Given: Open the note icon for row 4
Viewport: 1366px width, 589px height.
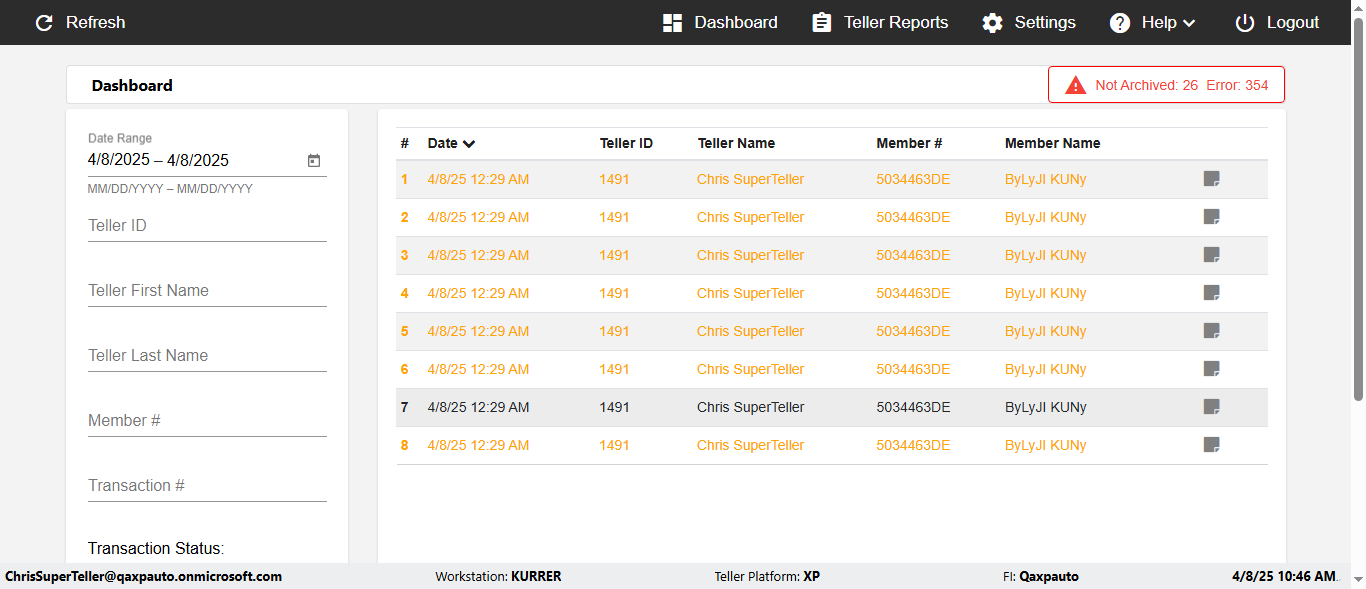Looking at the screenshot, I should point(1211,293).
